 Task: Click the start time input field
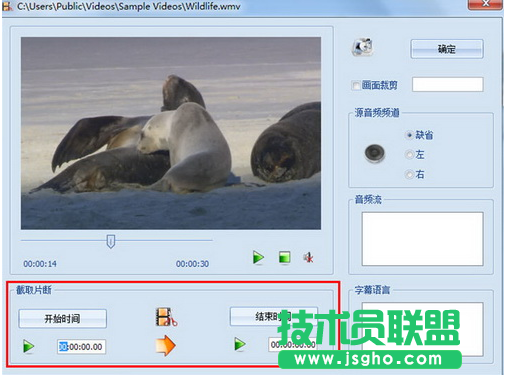click(81, 347)
